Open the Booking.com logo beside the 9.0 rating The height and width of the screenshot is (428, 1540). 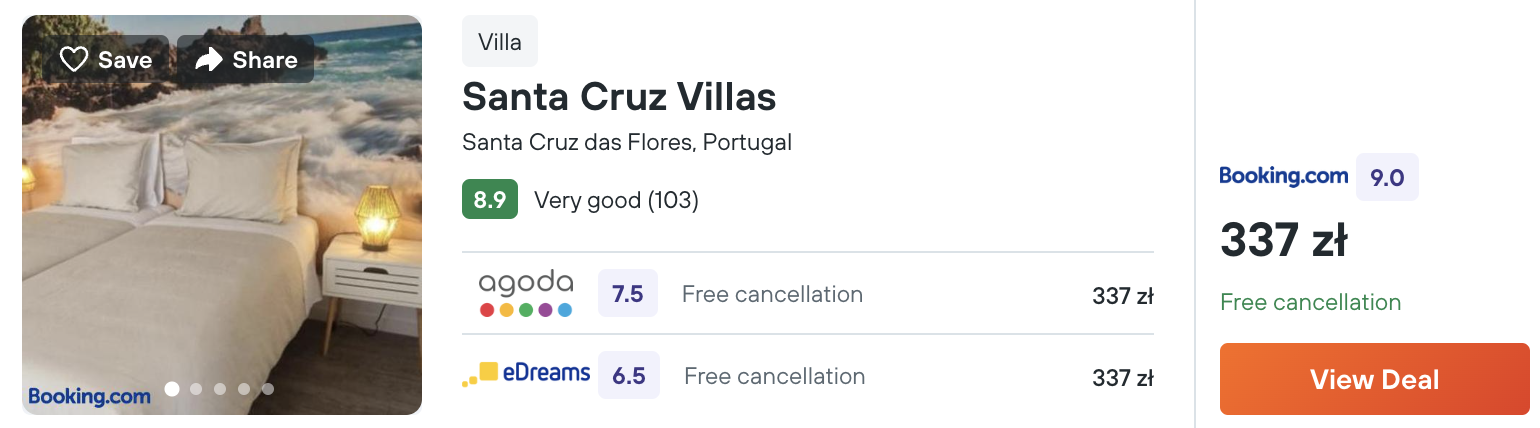(x=1284, y=176)
